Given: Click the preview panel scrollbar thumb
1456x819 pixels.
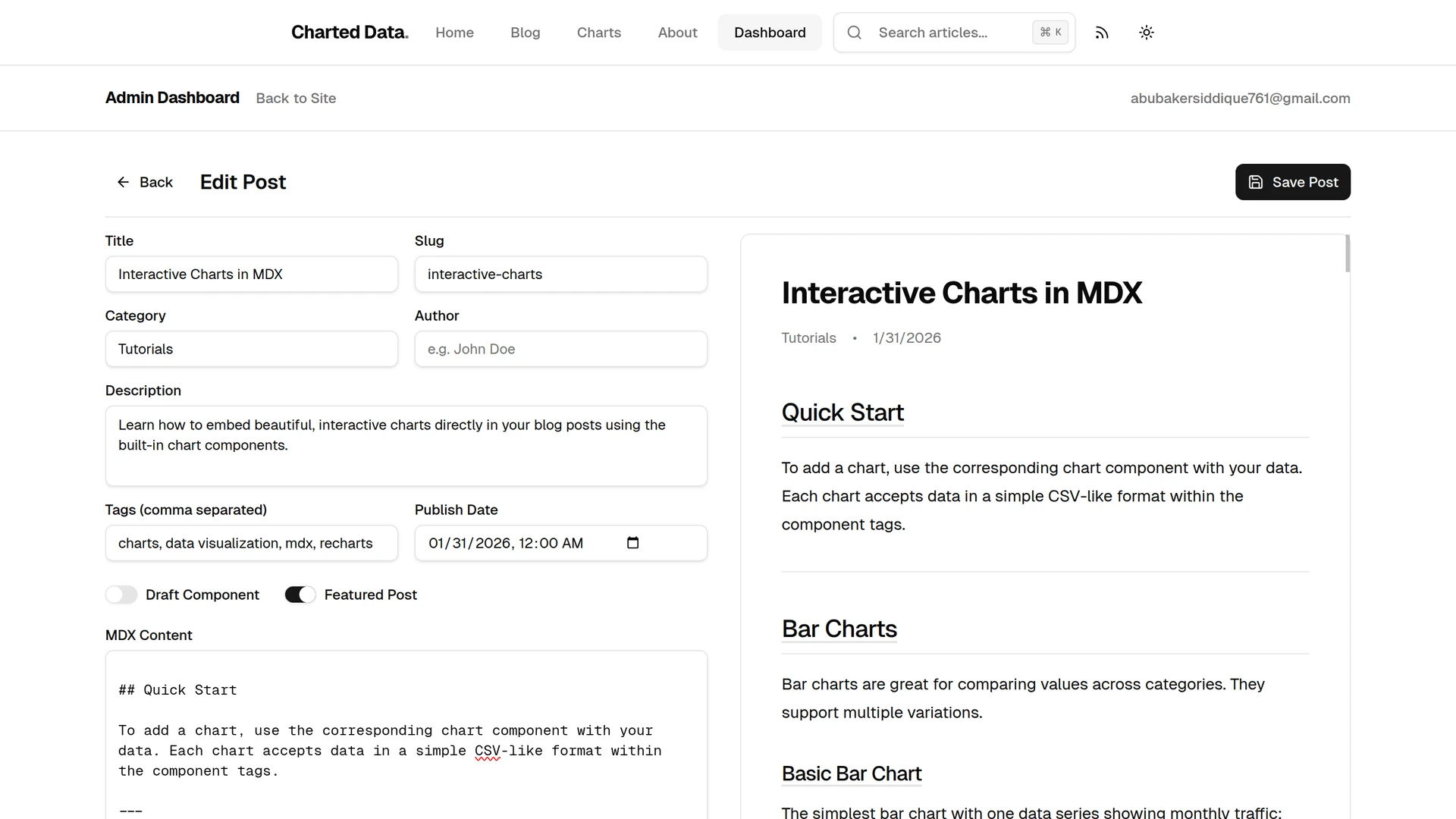Looking at the screenshot, I should coord(1348,253).
